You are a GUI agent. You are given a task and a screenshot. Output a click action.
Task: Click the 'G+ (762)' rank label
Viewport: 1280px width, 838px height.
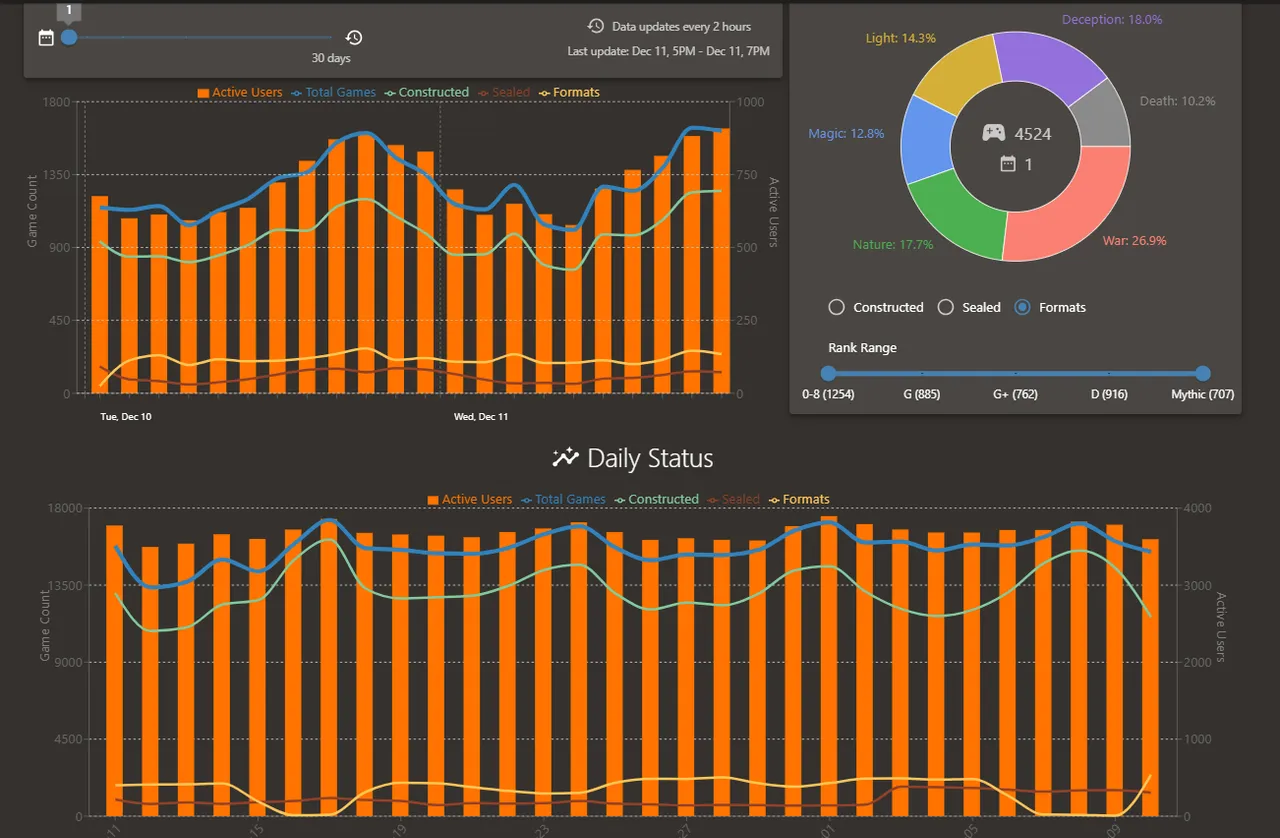click(1015, 394)
